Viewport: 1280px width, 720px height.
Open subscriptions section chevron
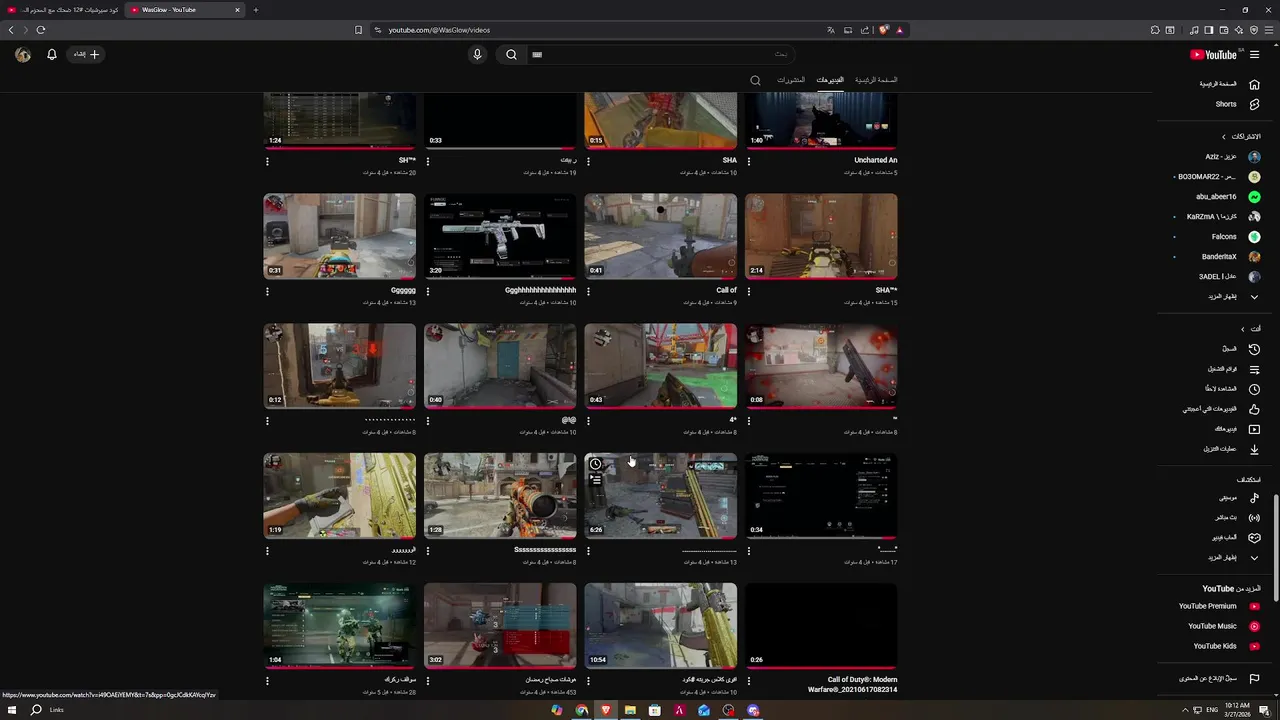point(1224,137)
